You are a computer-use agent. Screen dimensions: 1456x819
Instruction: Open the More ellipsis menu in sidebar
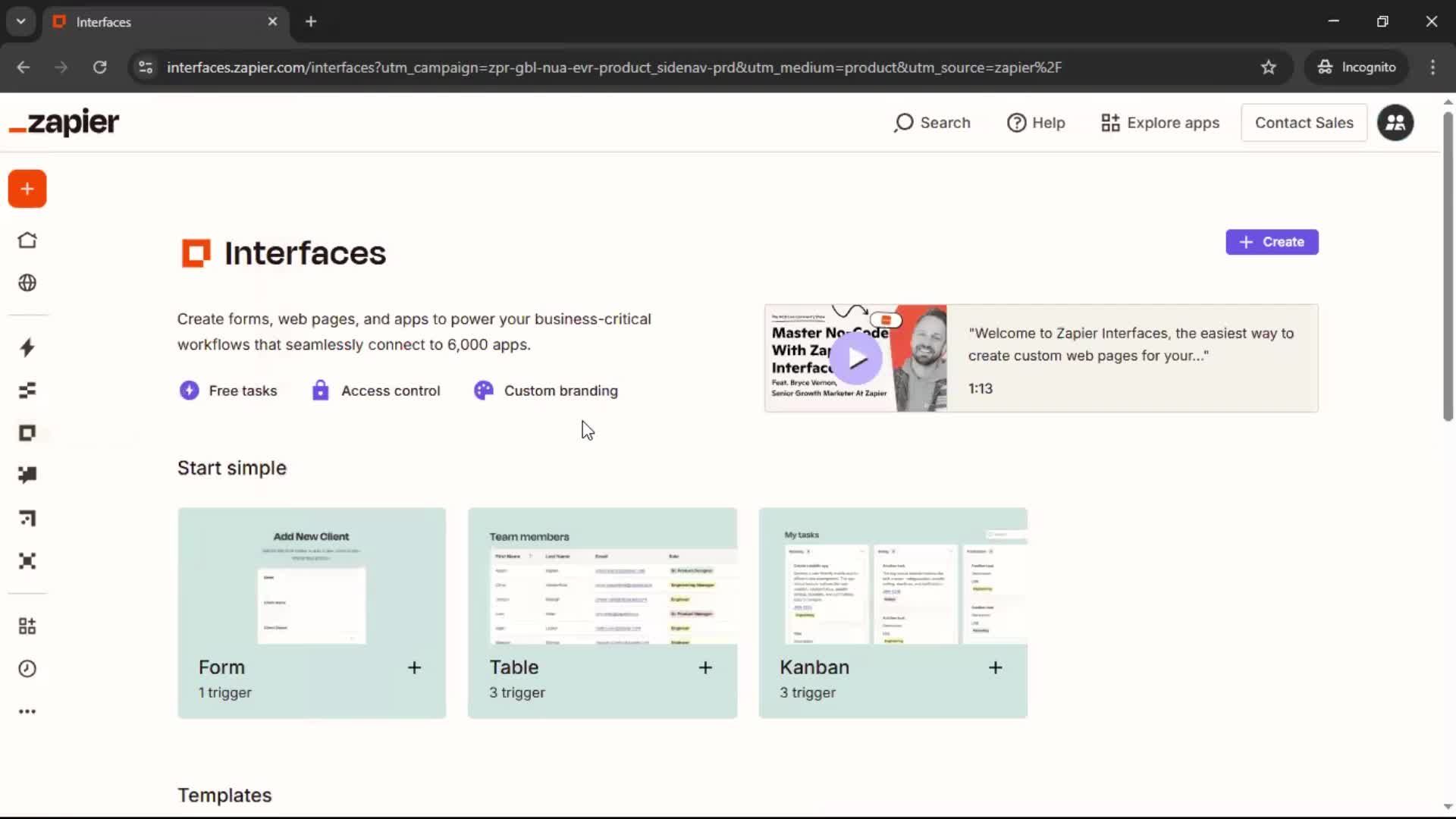tap(27, 711)
